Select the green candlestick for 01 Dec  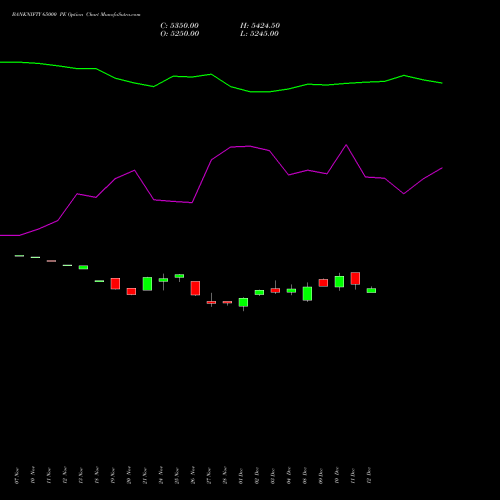(x=243, y=302)
